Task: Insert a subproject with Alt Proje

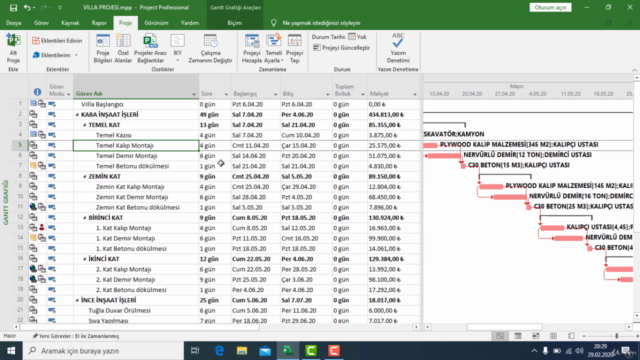Action: coord(13,49)
